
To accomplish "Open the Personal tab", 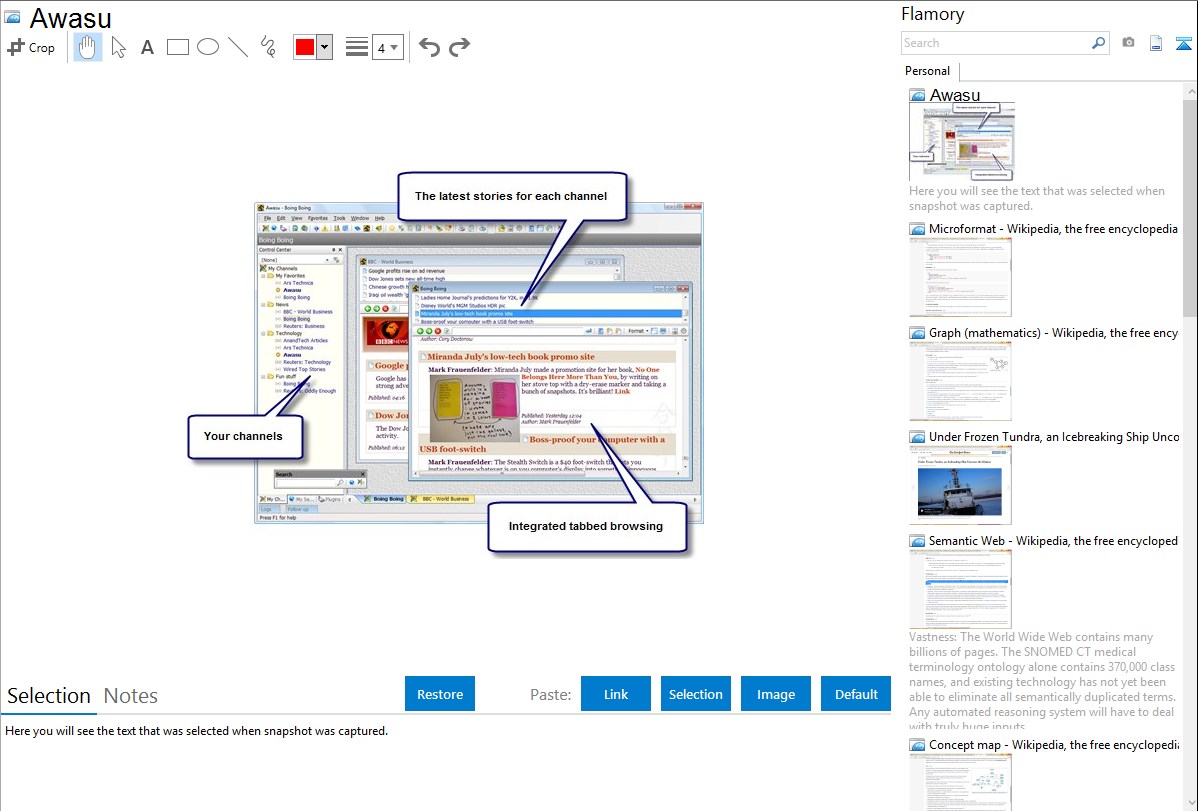I will click(928, 70).
